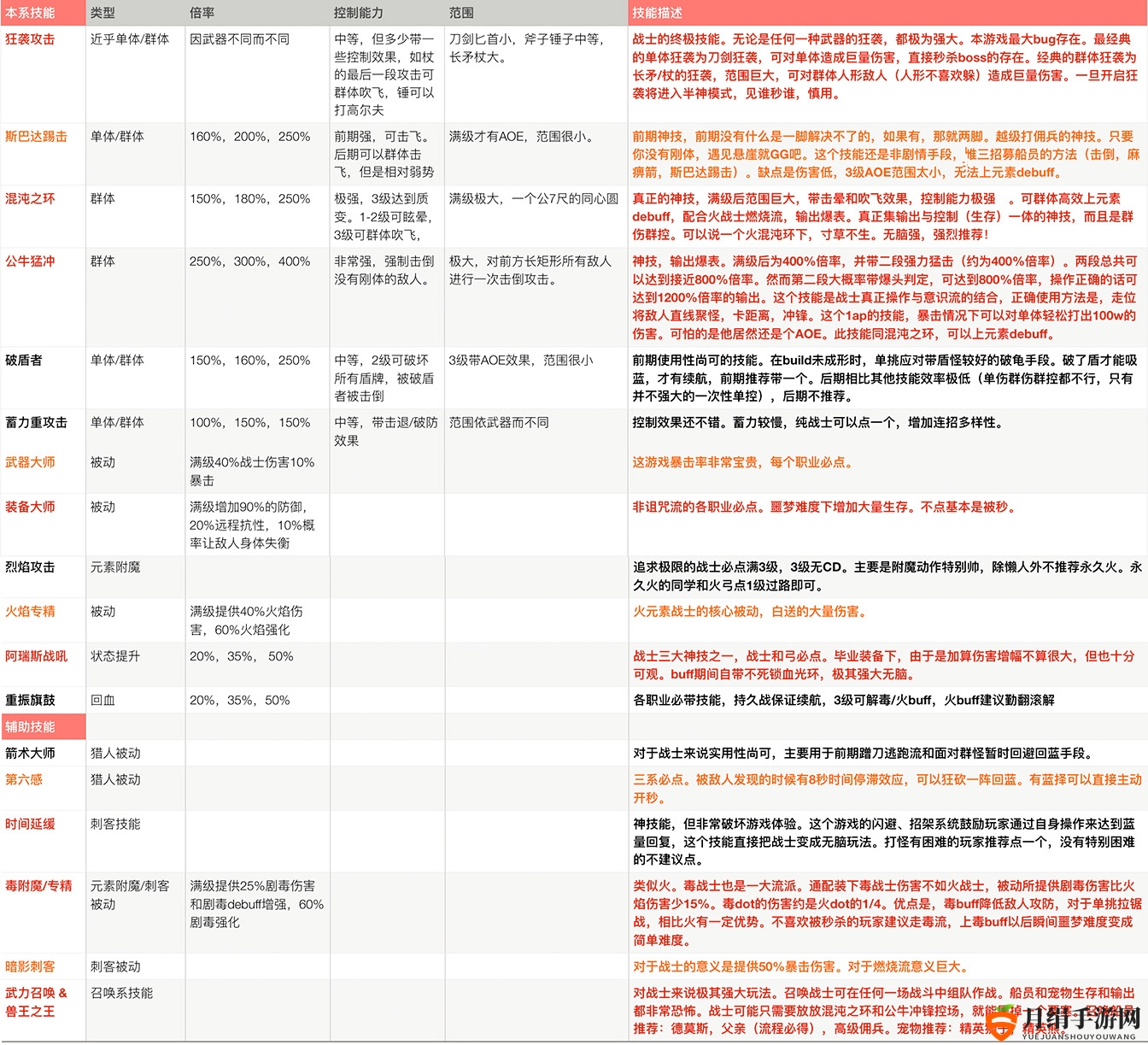This screenshot has width=1148, height=1045.
Task: Select the 武力召唤 & 兽王之王 cell
Action: [x=43, y=1011]
